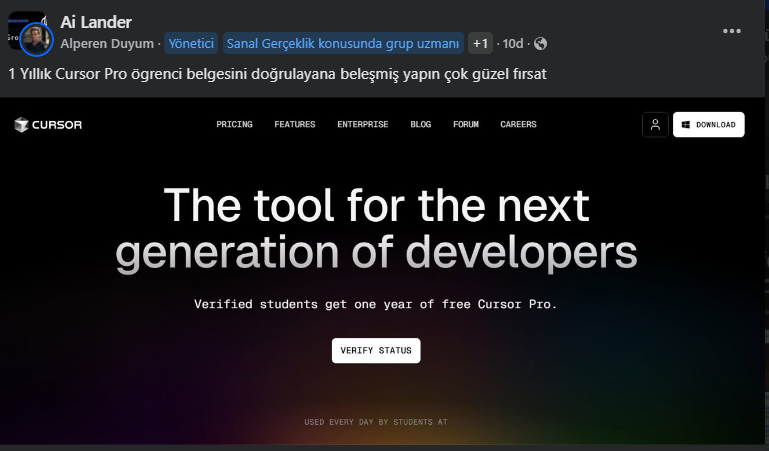Click the Cursor logo in the image
Image resolution: width=769 pixels, height=451 pixels.
[x=48, y=125]
